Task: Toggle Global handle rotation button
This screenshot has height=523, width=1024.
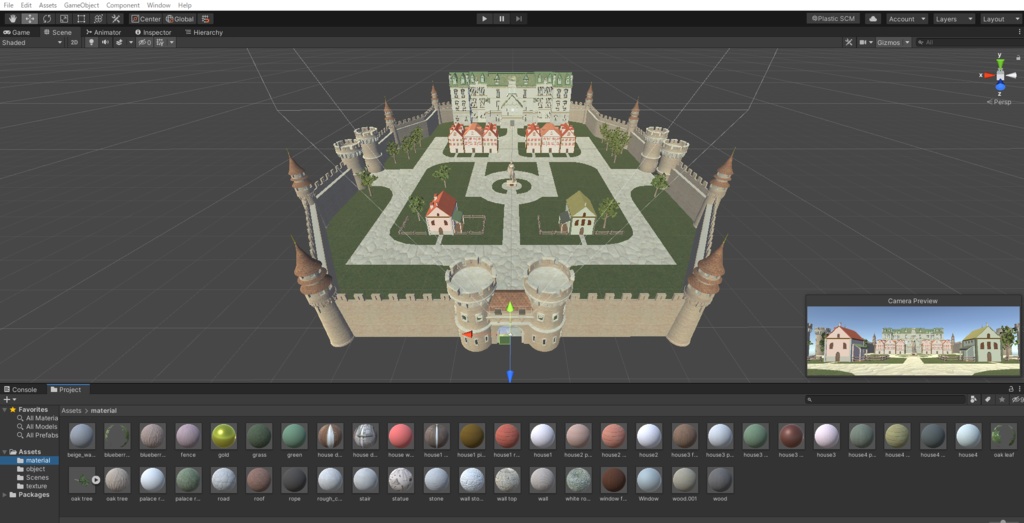Action: click(x=180, y=19)
